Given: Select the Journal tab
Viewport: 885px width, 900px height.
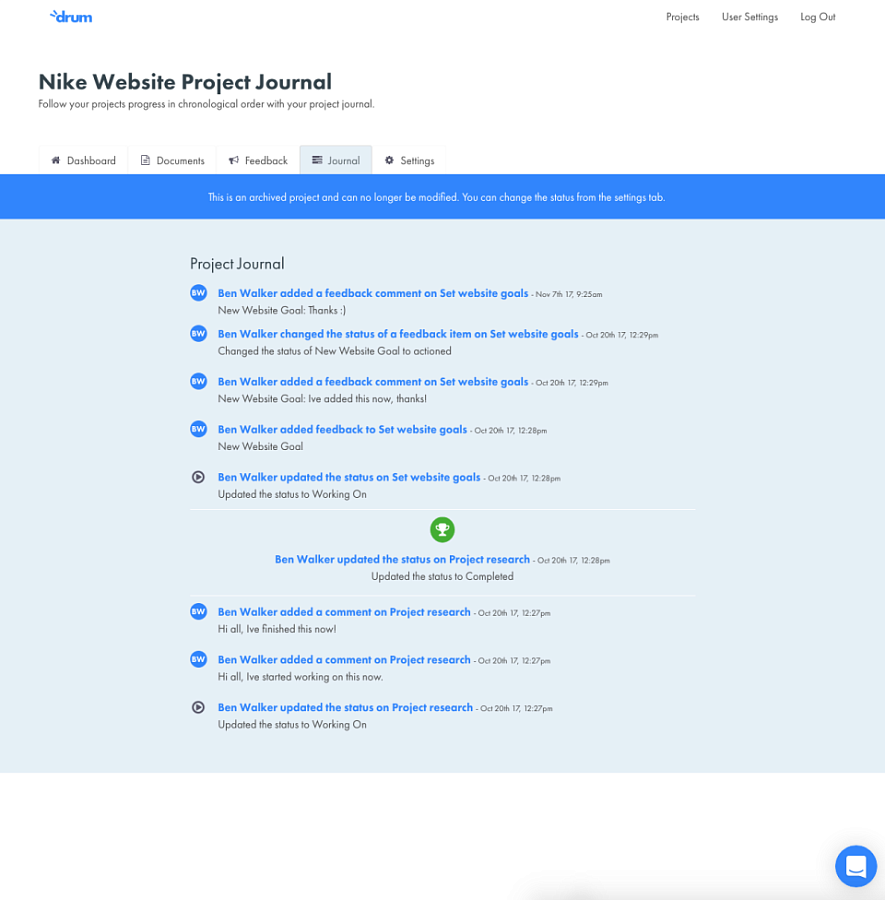Looking at the screenshot, I should coord(336,160).
